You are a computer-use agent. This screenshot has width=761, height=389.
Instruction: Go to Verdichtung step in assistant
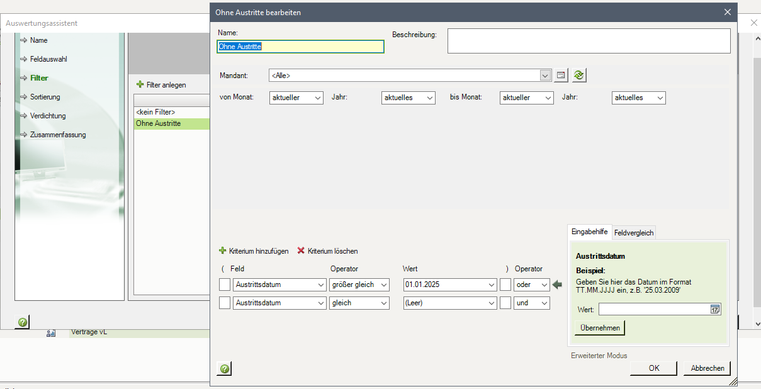click(48, 115)
